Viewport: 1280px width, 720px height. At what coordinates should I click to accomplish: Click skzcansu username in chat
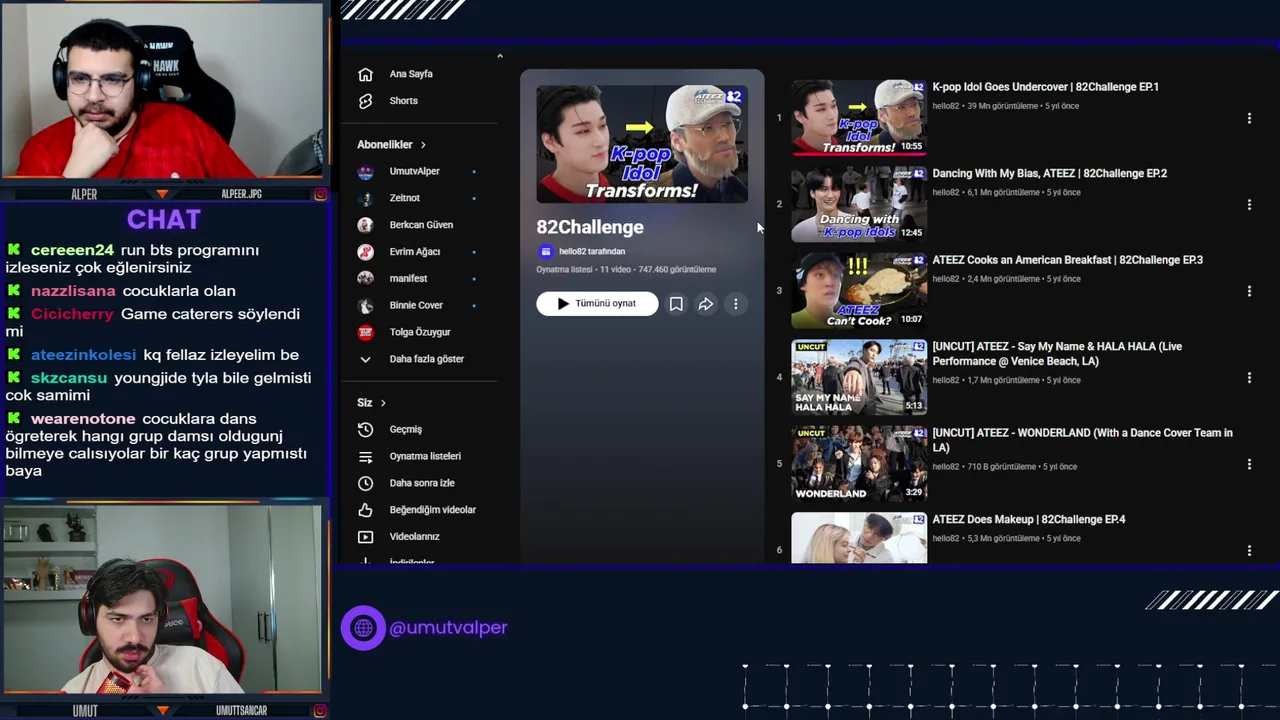point(68,378)
